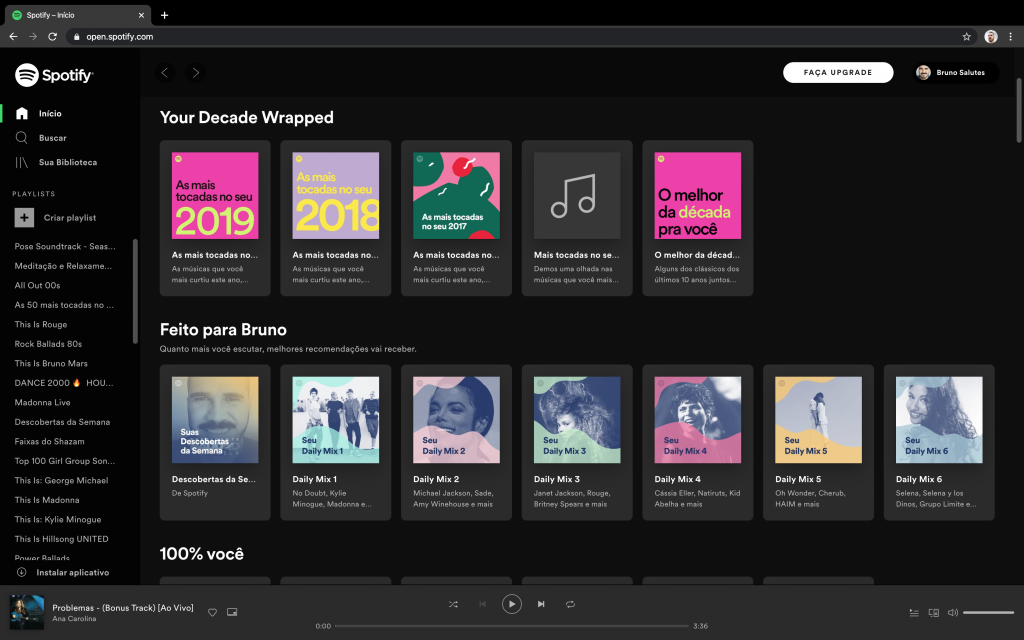Click artist Ana Carolina in player

(x=74, y=618)
